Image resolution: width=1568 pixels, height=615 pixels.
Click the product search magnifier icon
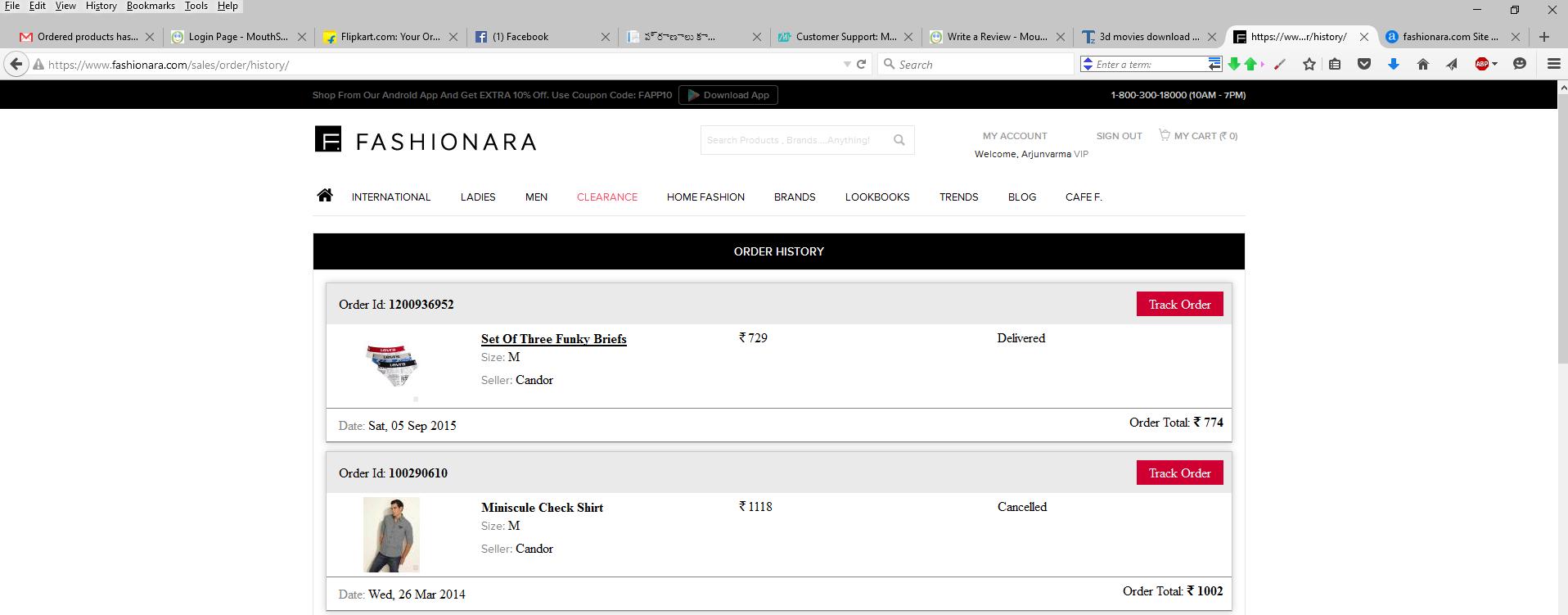pos(899,140)
